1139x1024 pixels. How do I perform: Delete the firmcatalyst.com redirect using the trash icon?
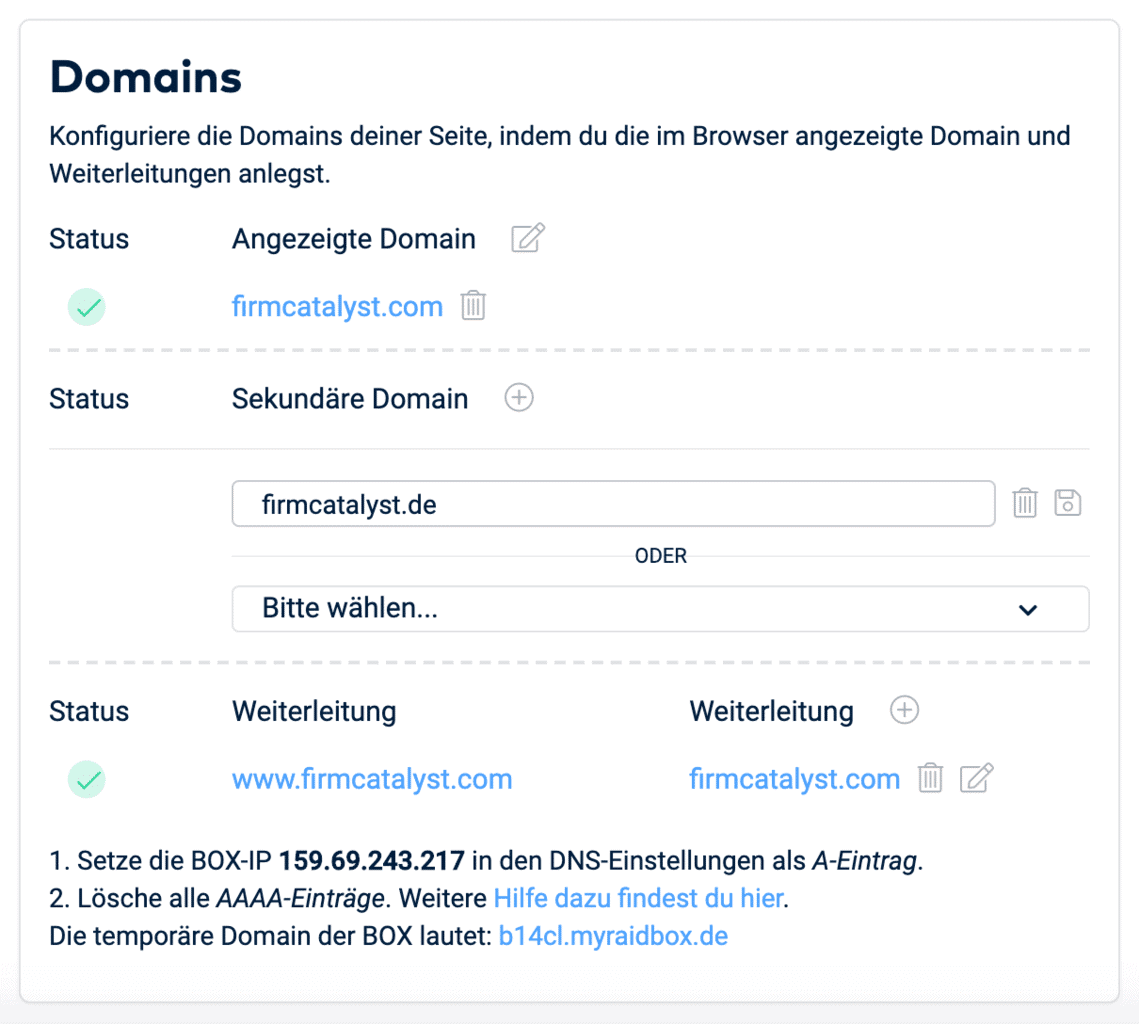(x=930, y=778)
